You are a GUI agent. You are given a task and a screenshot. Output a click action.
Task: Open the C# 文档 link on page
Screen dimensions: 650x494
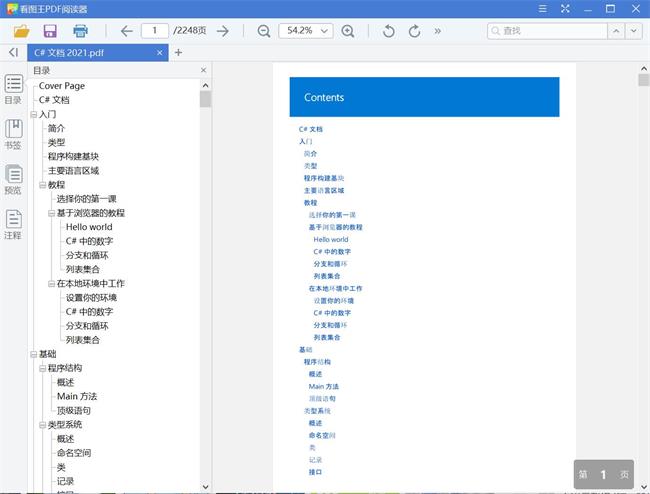[310, 129]
